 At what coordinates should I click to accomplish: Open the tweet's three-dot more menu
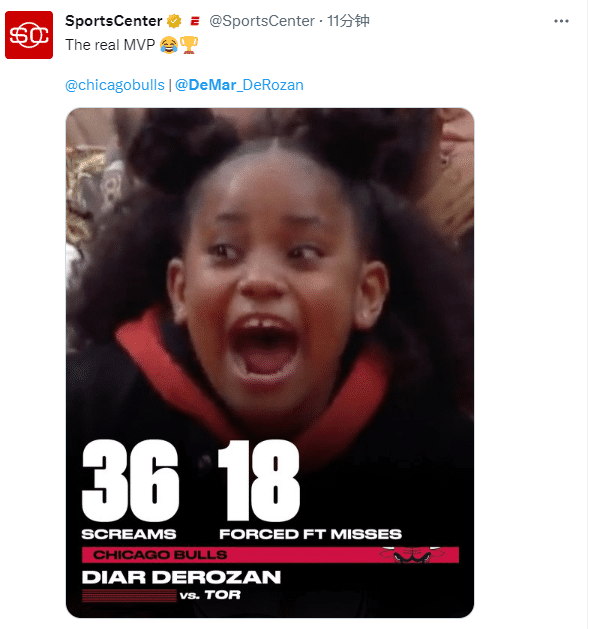coord(561,21)
